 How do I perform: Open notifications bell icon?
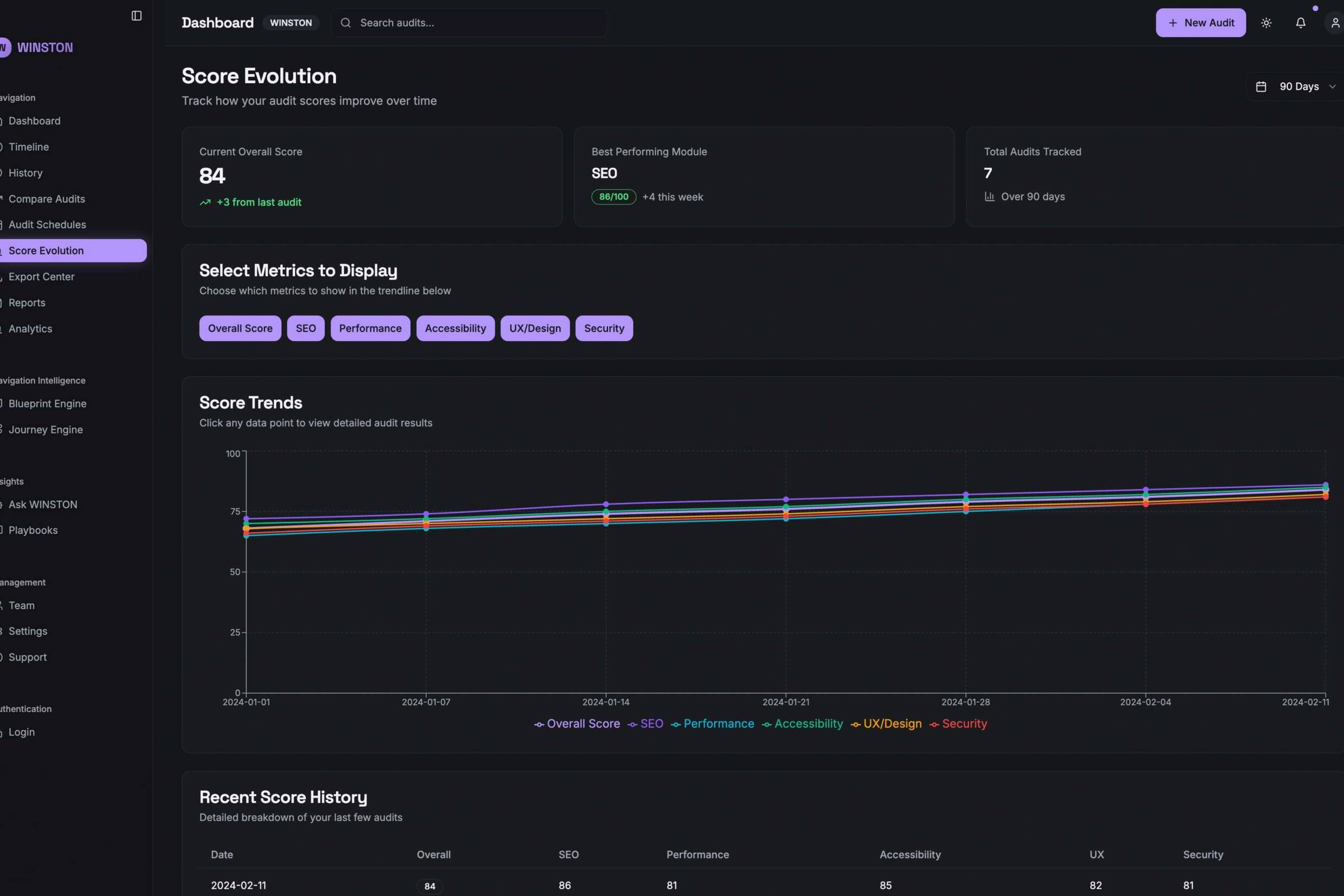pos(1300,23)
